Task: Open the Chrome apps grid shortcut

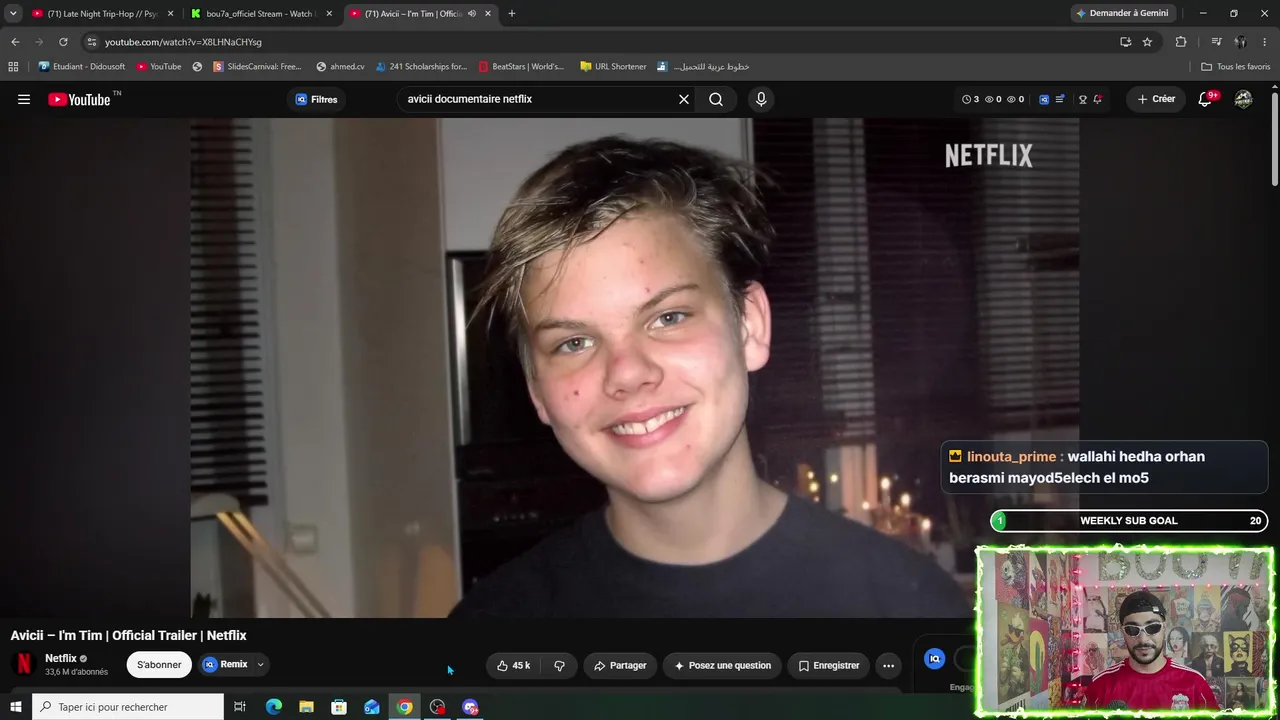Action: click(13, 67)
